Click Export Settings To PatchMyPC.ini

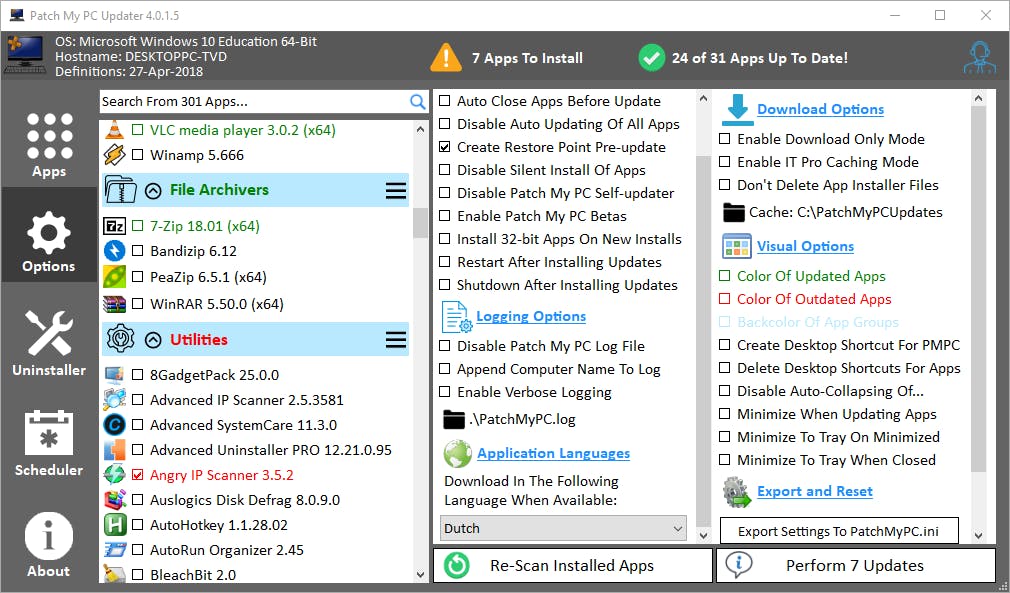pos(839,531)
